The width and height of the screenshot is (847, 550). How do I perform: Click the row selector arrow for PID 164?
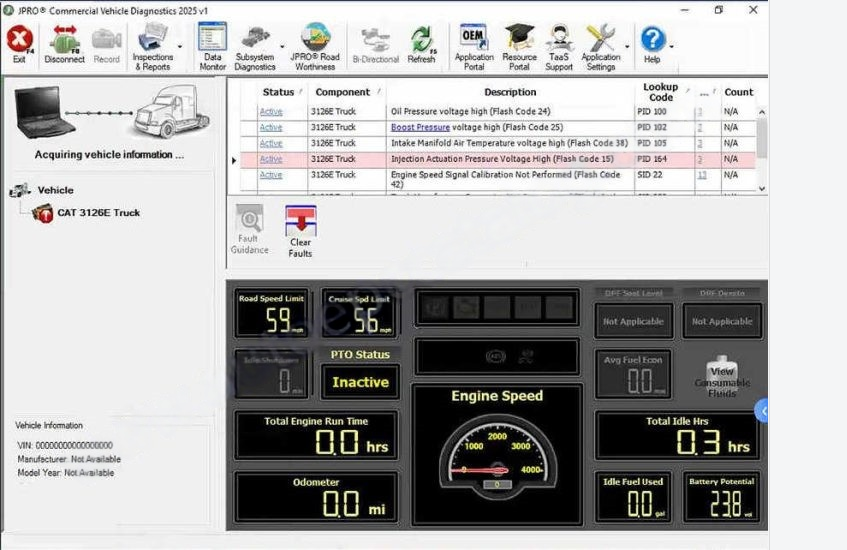point(234,160)
